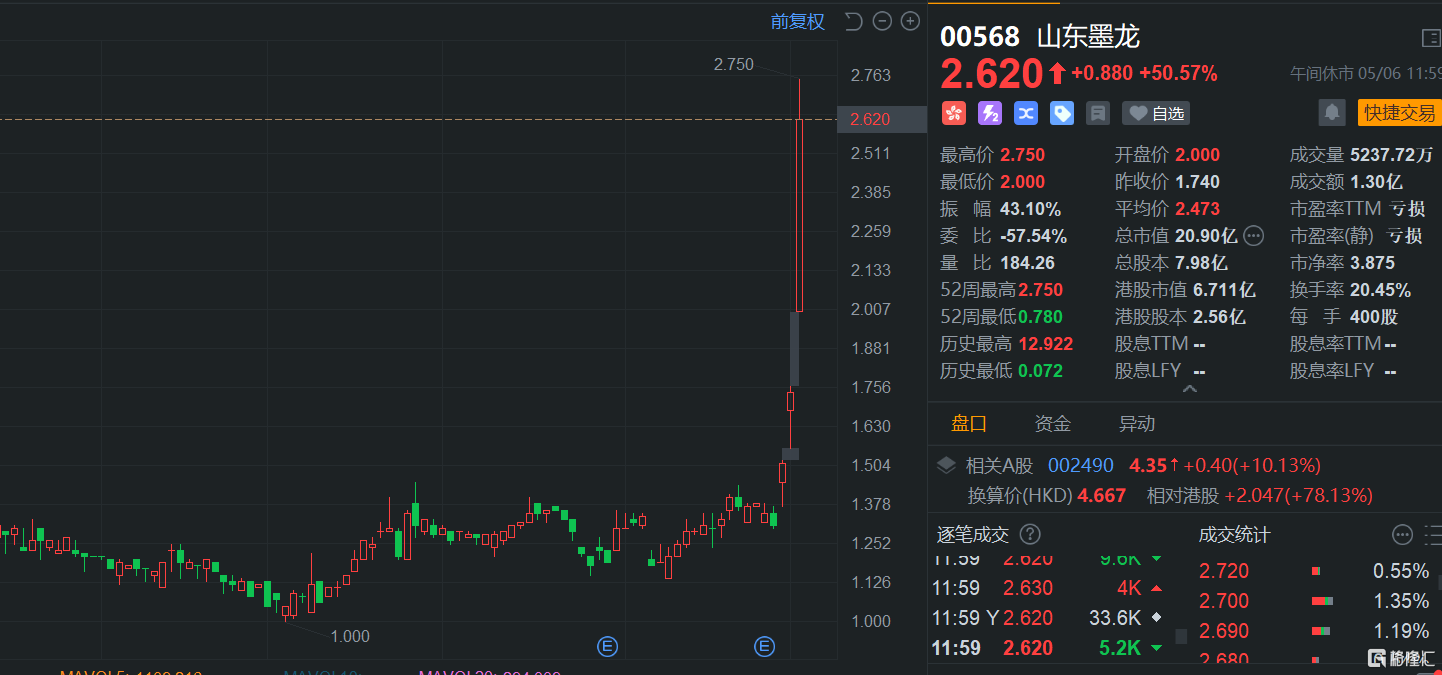The height and width of the screenshot is (675, 1442).
Task: Click the 昨收价 value 1.740
Action: (1197, 182)
